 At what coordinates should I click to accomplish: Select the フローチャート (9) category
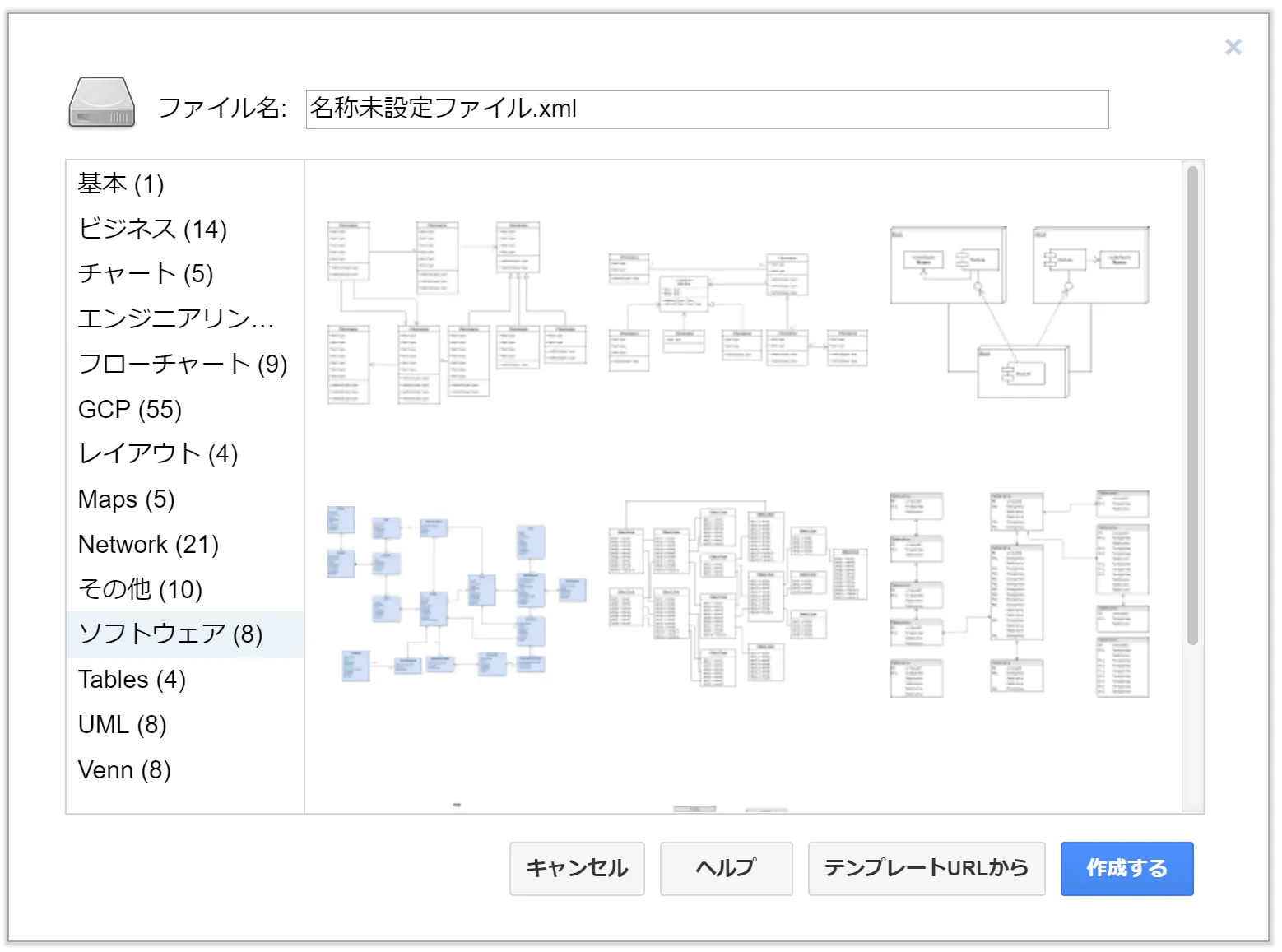click(x=184, y=364)
